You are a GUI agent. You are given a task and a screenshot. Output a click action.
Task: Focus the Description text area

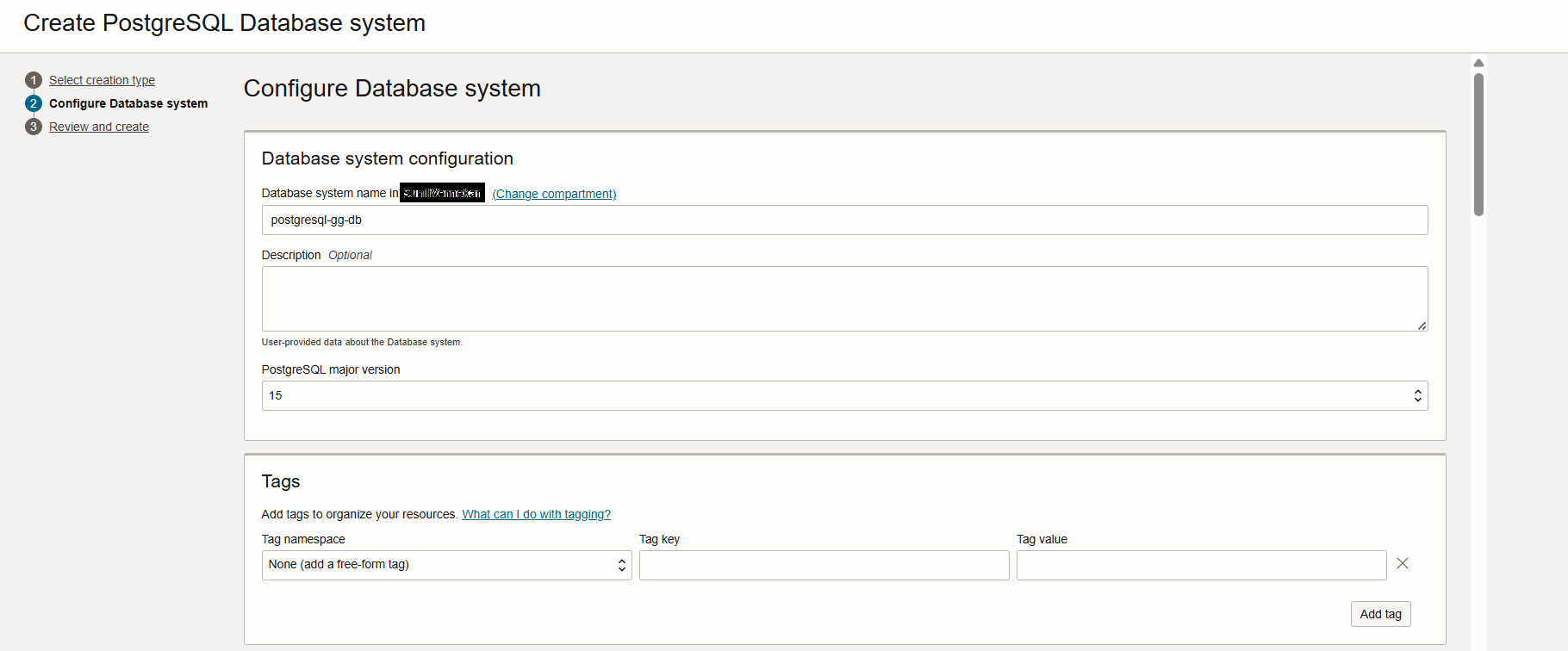tap(844, 299)
